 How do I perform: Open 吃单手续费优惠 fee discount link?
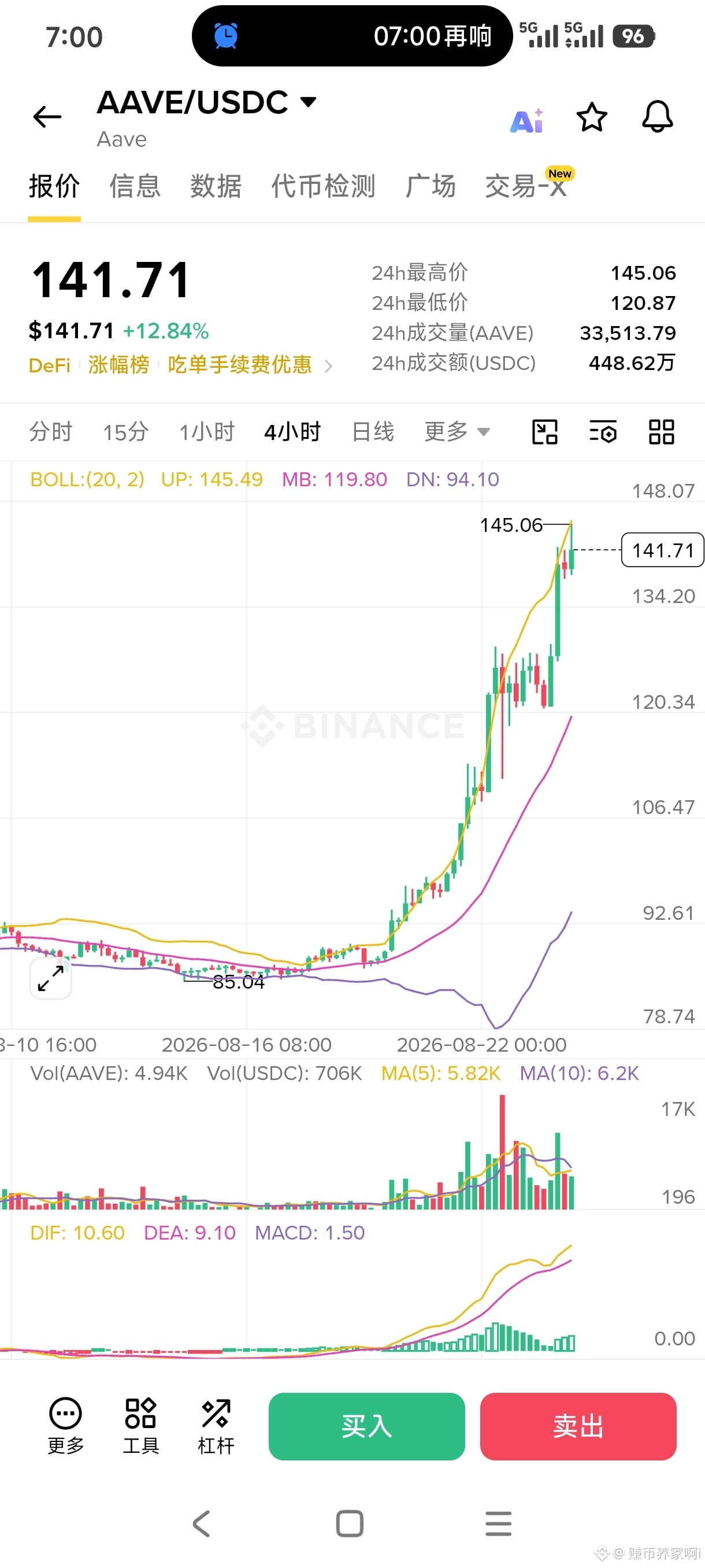(x=240, y=365)
